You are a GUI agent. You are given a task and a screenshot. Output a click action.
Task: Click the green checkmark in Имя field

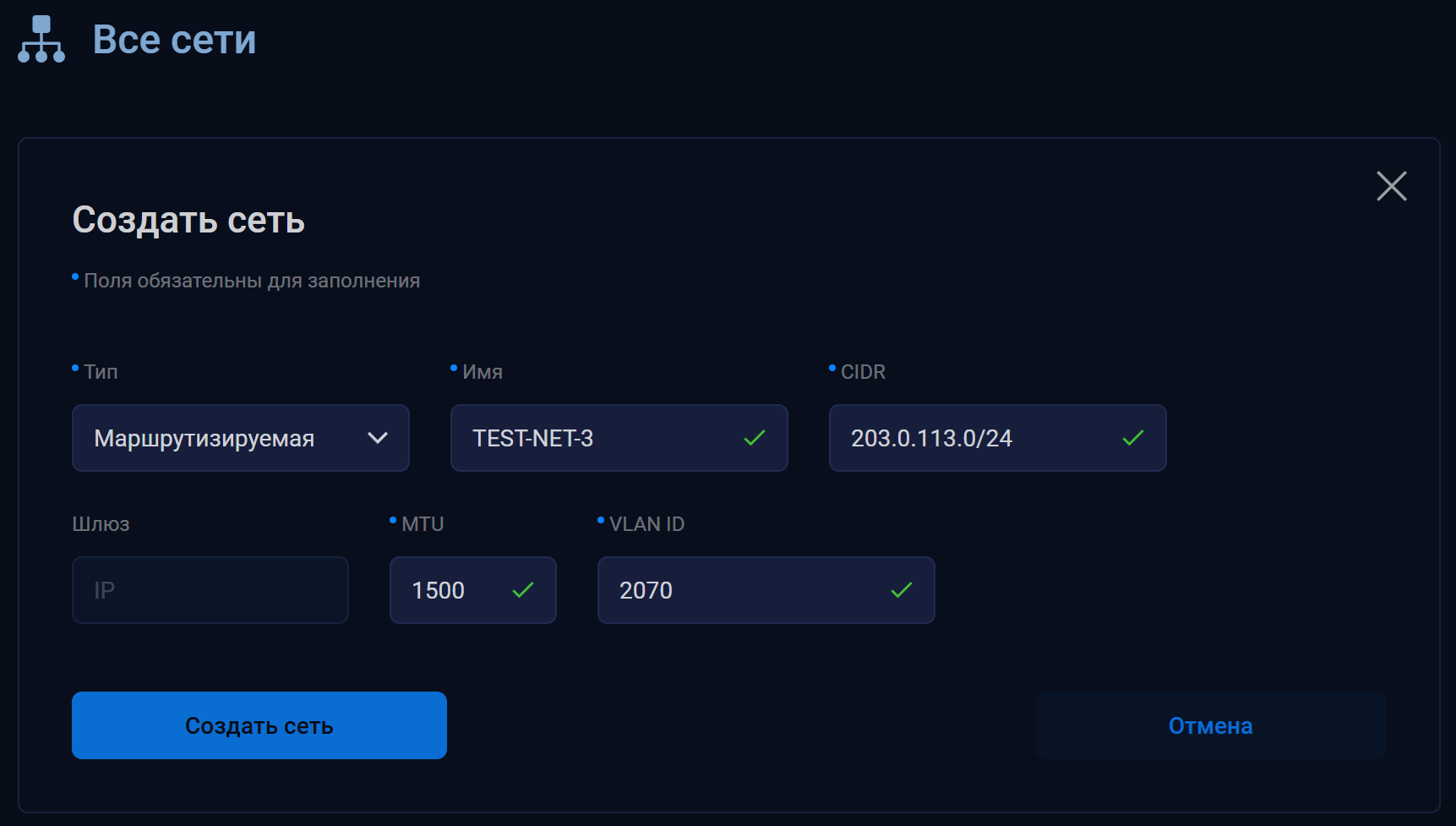pos(754,438)
